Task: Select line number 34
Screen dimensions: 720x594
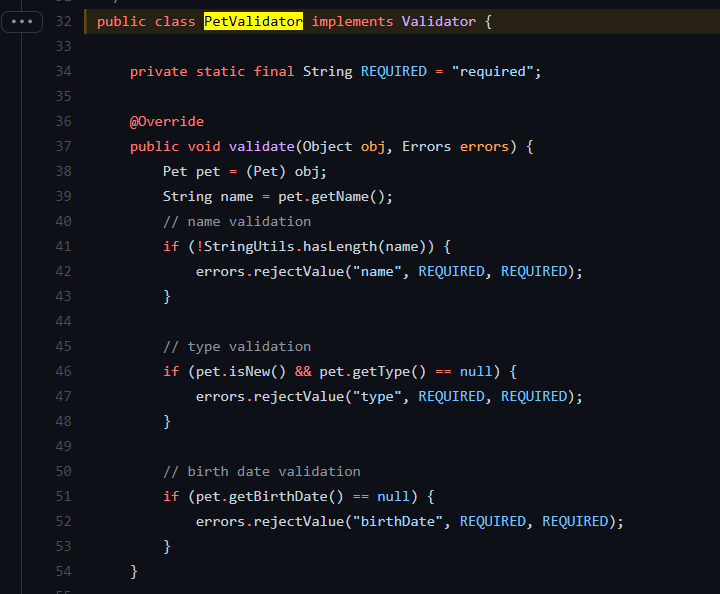Action: coord(63,72)
